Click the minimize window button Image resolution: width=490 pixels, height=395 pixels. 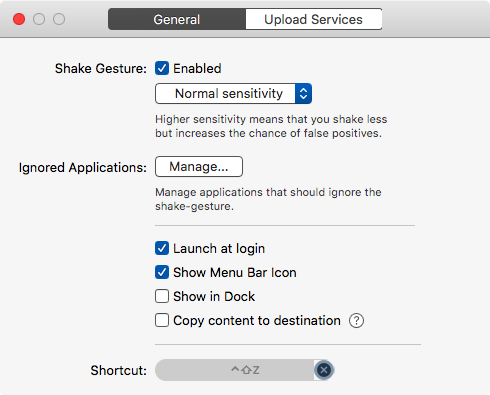click(x=39, y=19)
